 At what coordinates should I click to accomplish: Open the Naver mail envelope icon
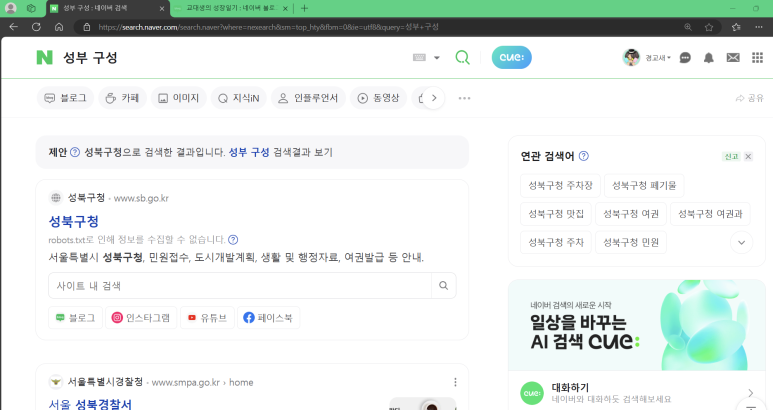point(733,58)
